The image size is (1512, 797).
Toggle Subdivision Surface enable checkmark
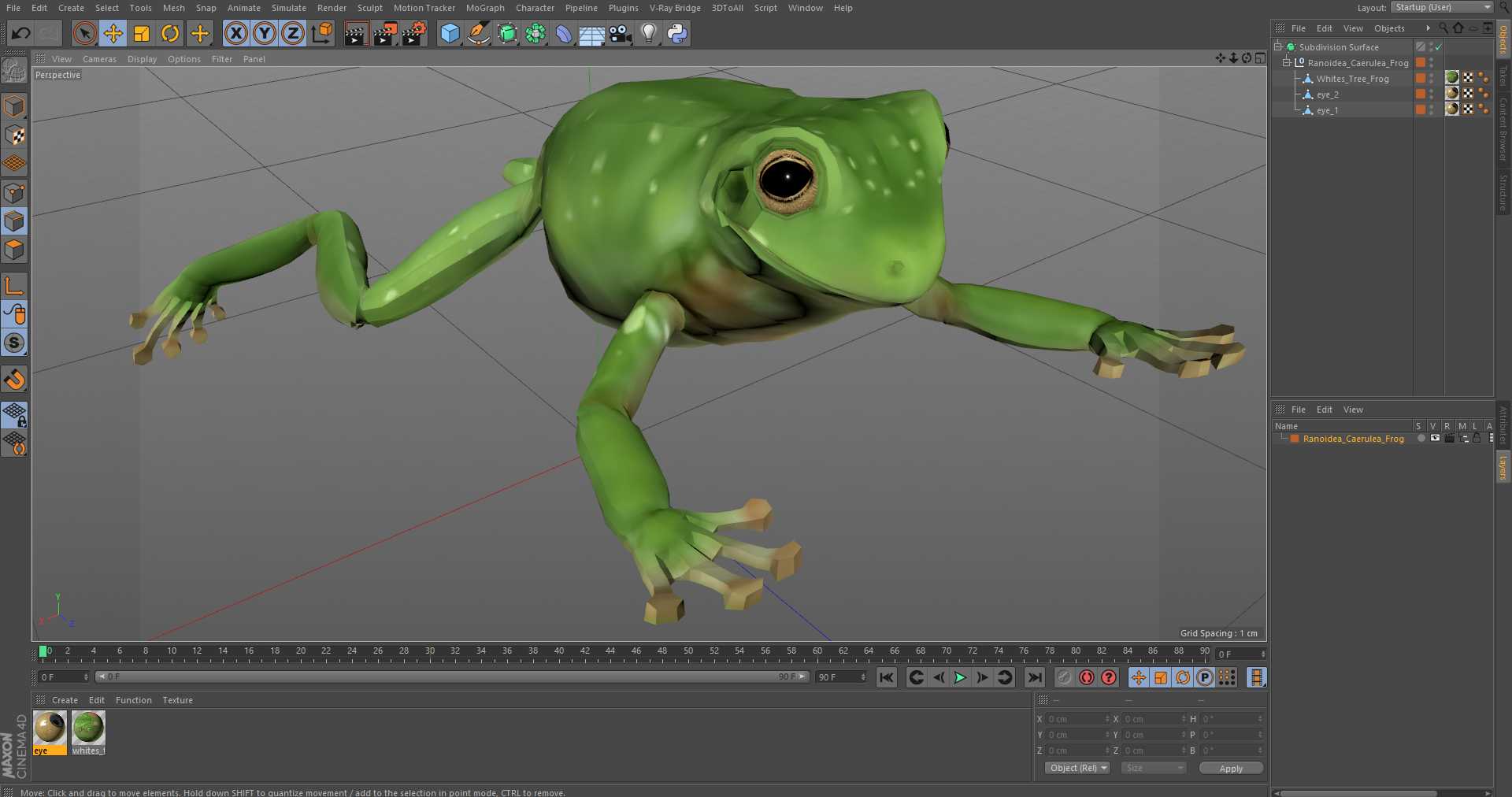1439,47
